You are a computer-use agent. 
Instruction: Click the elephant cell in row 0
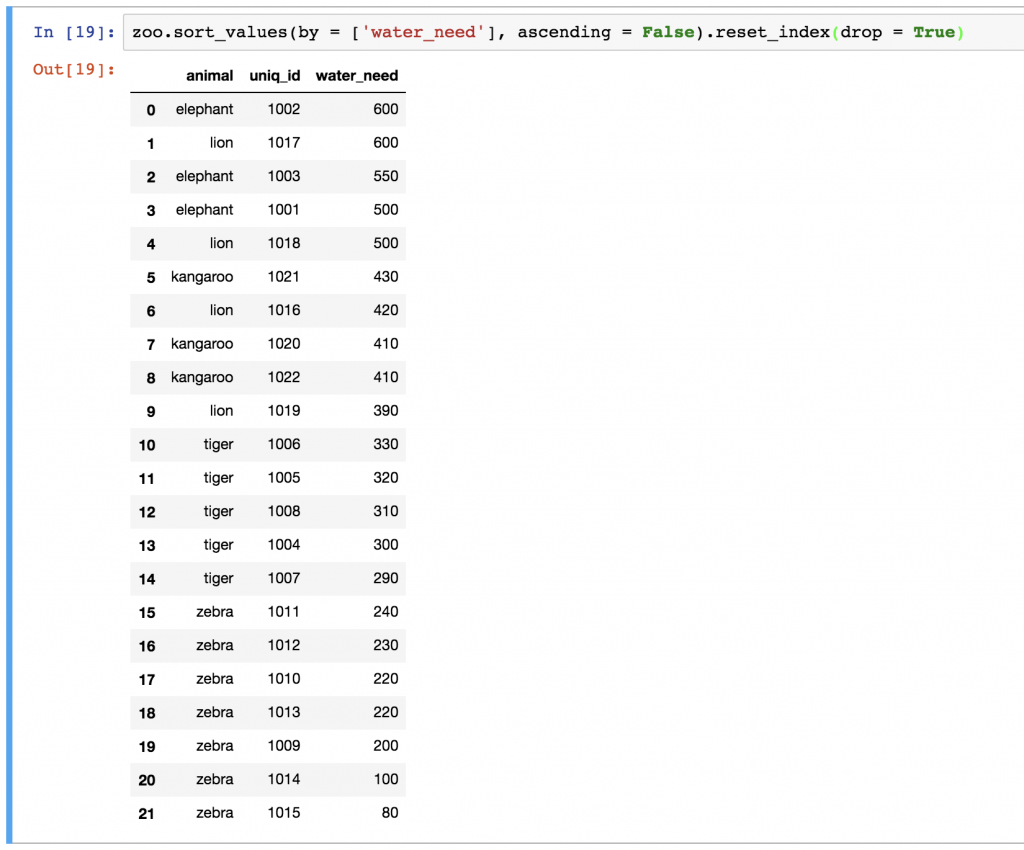coord(204,109)
